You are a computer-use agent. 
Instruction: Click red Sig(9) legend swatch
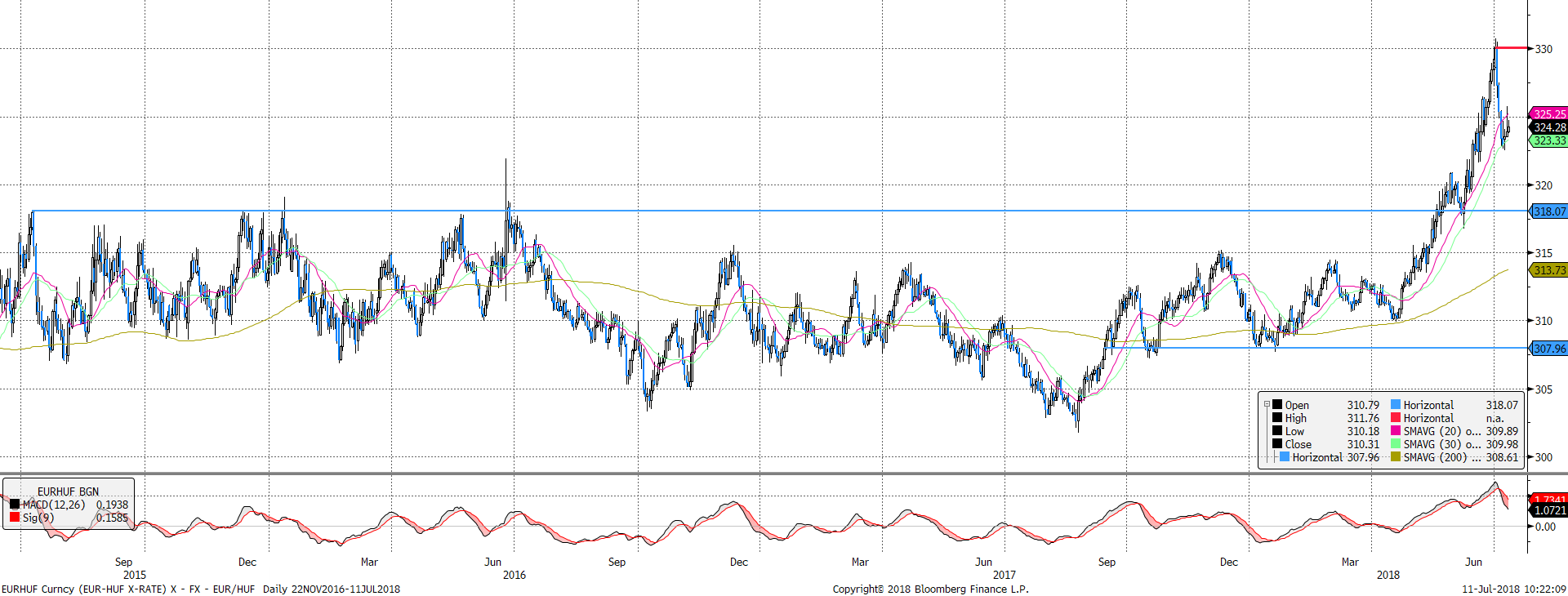(15, 517)
